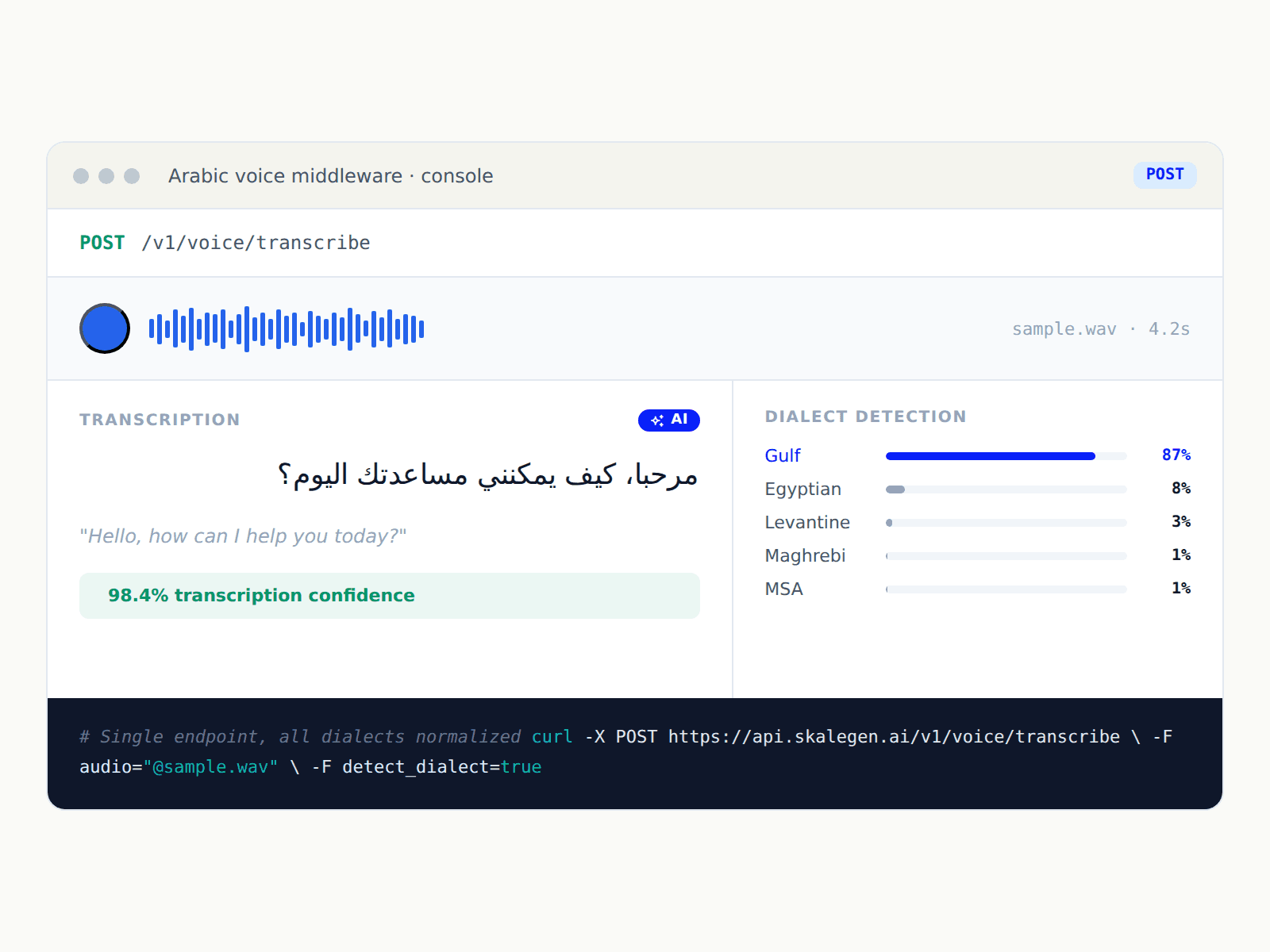Click the MSA dialect label
The image size is (1270, 952).
pos(783,589)
